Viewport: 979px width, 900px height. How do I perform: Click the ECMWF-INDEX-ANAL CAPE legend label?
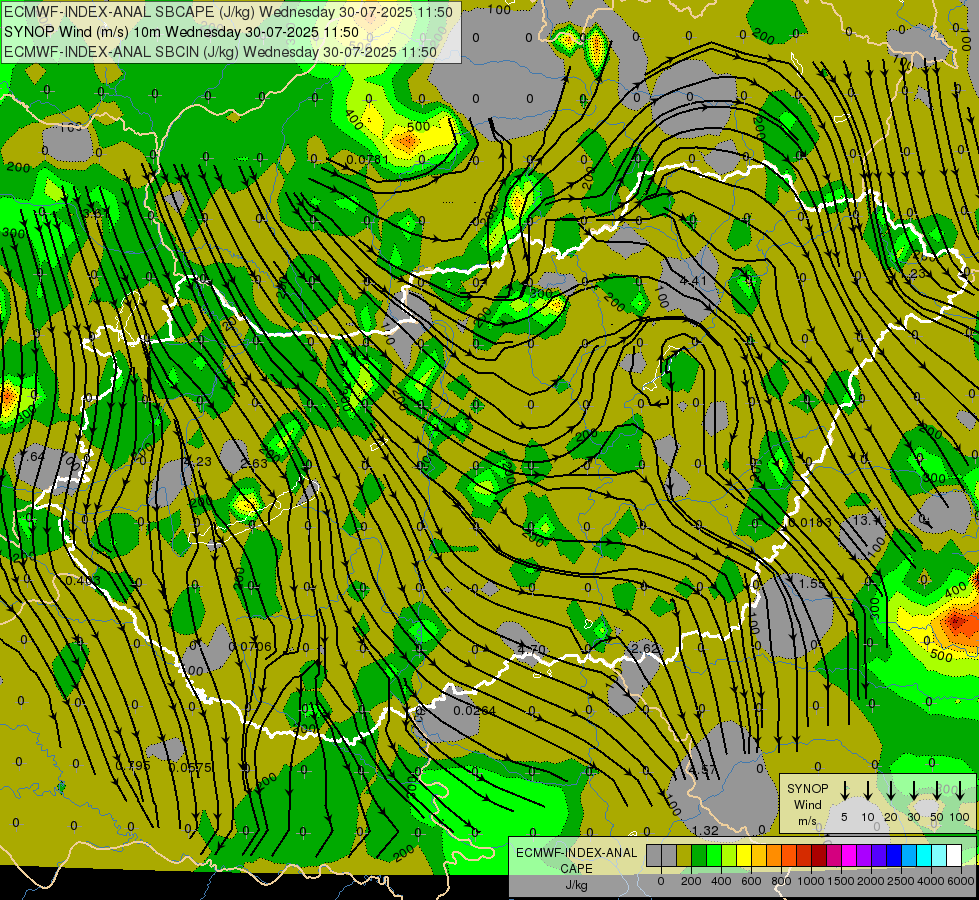576,861
